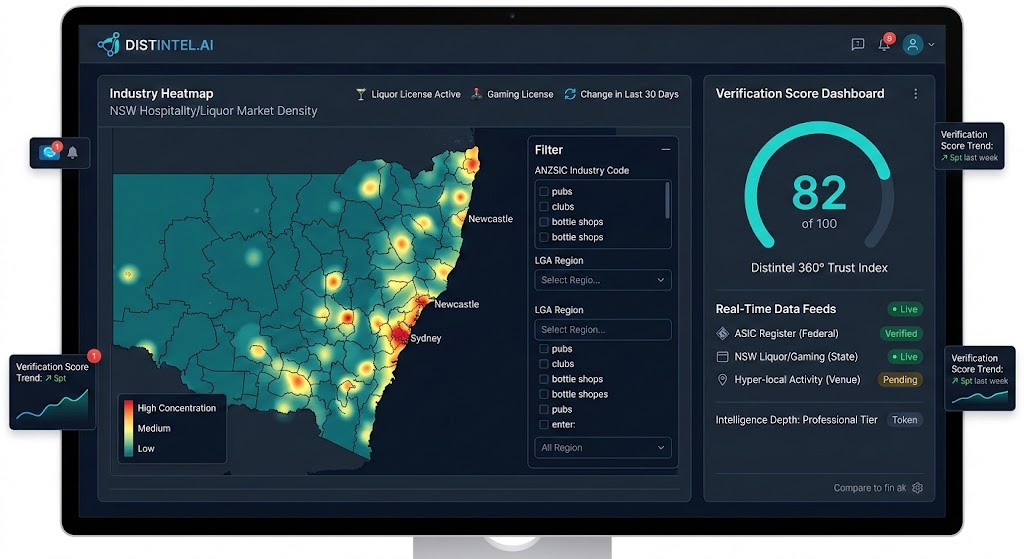The height and width of the screenshot is (559, 1024).
Task: Click the Token badge for Intelligence Depth
Action: (904, 420)
